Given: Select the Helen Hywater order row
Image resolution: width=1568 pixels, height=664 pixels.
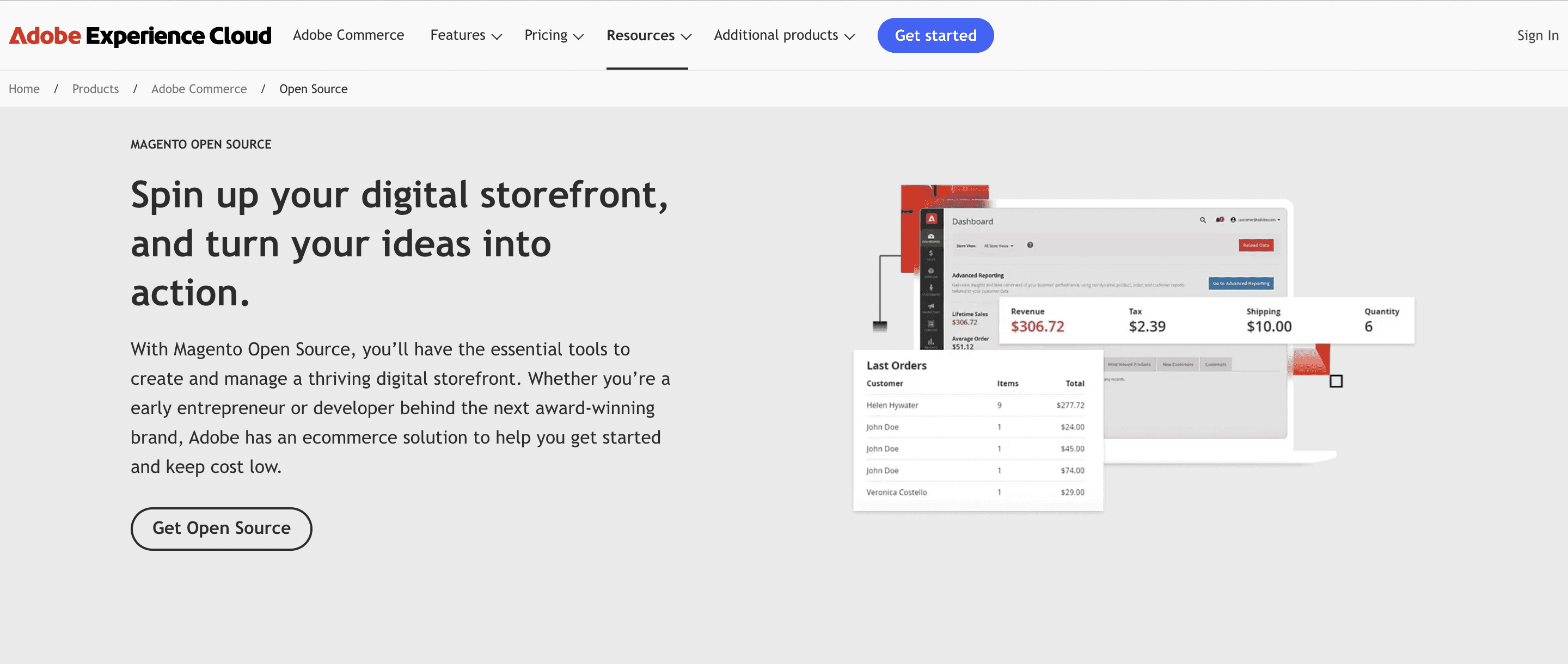Looking at the screenshot, I should (x=975, y=405).
